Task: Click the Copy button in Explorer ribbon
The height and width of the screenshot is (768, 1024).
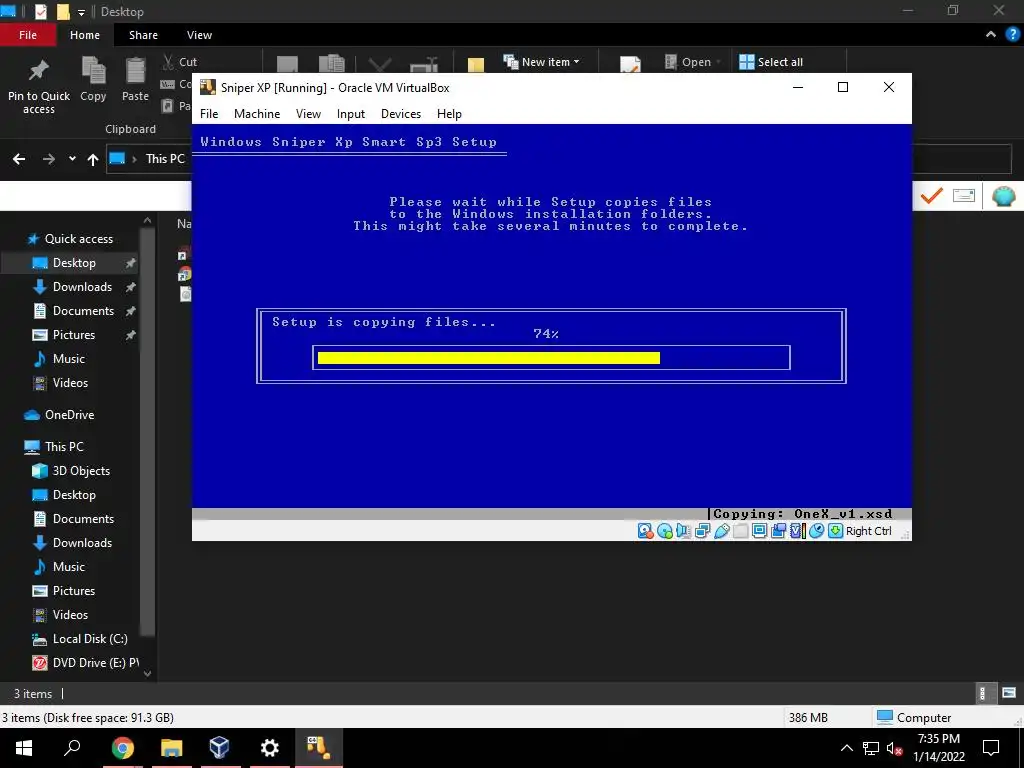Action: (93, 80)
